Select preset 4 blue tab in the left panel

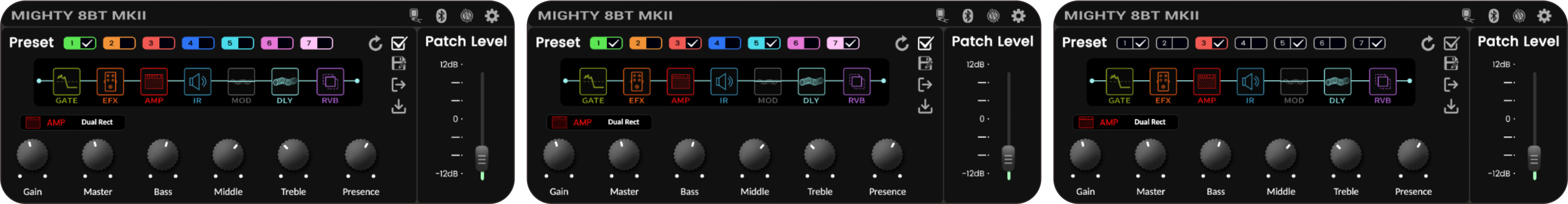click(x=190, y=43)
